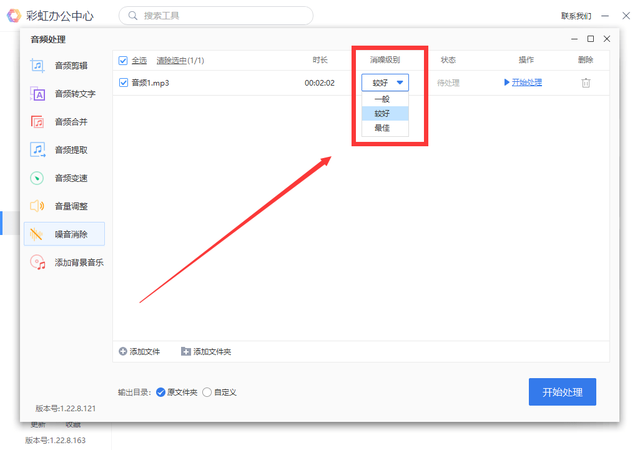Choose 一般 in noise level list
This screenshot has width=640, height=450.
click(x=385, y=99)
